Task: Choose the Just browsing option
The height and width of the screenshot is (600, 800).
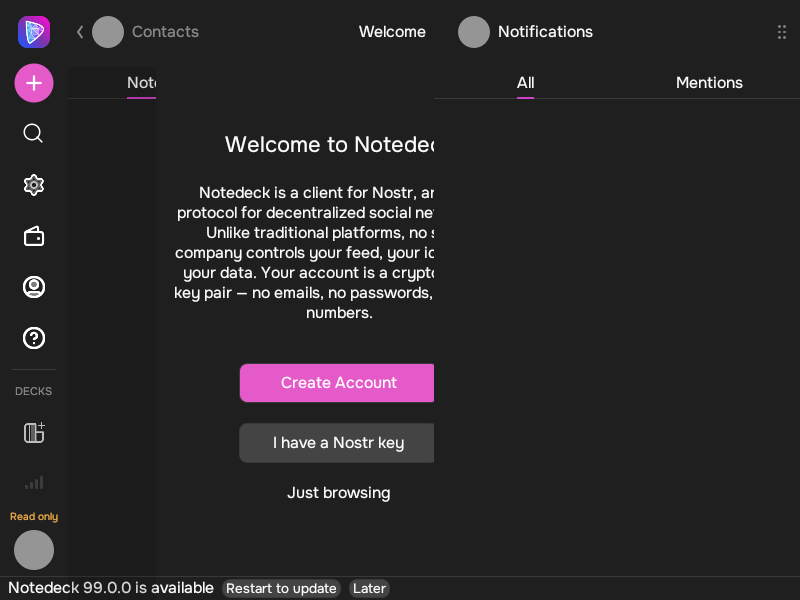Action: point(338,492)
